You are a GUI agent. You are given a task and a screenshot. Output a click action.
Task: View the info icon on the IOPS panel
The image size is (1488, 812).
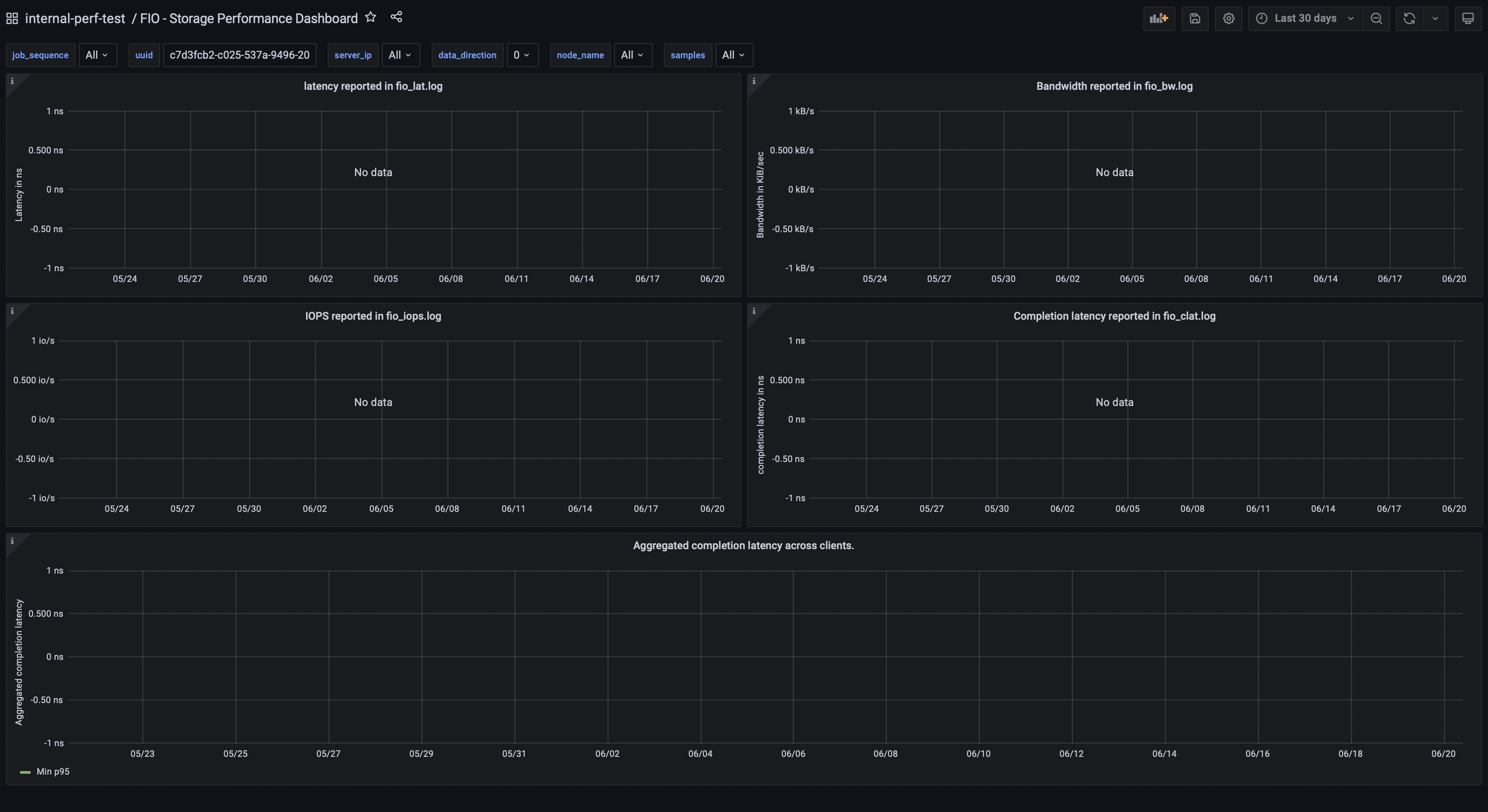(12, 311)
